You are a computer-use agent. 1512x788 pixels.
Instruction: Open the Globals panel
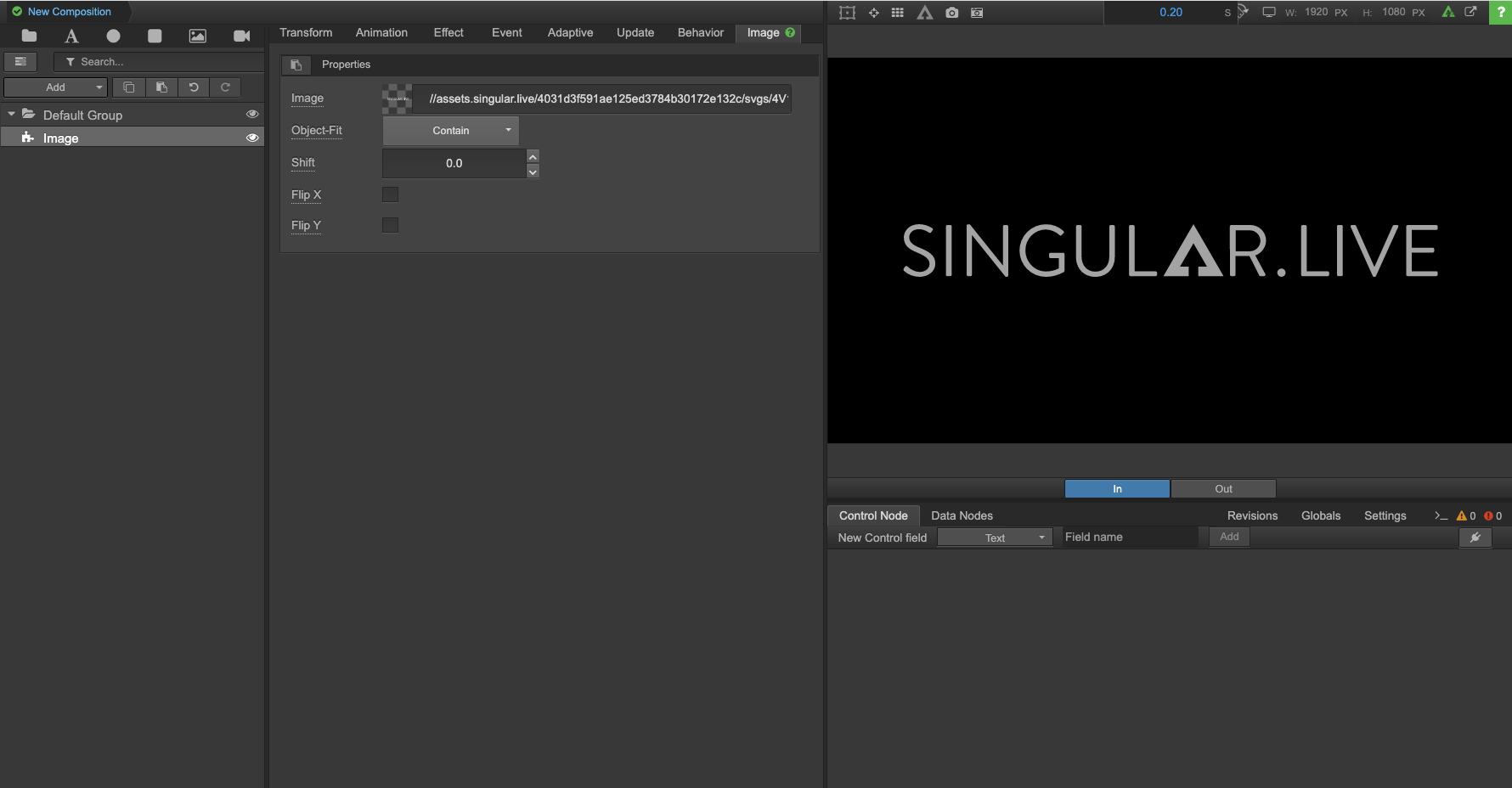pos(1321,515)
